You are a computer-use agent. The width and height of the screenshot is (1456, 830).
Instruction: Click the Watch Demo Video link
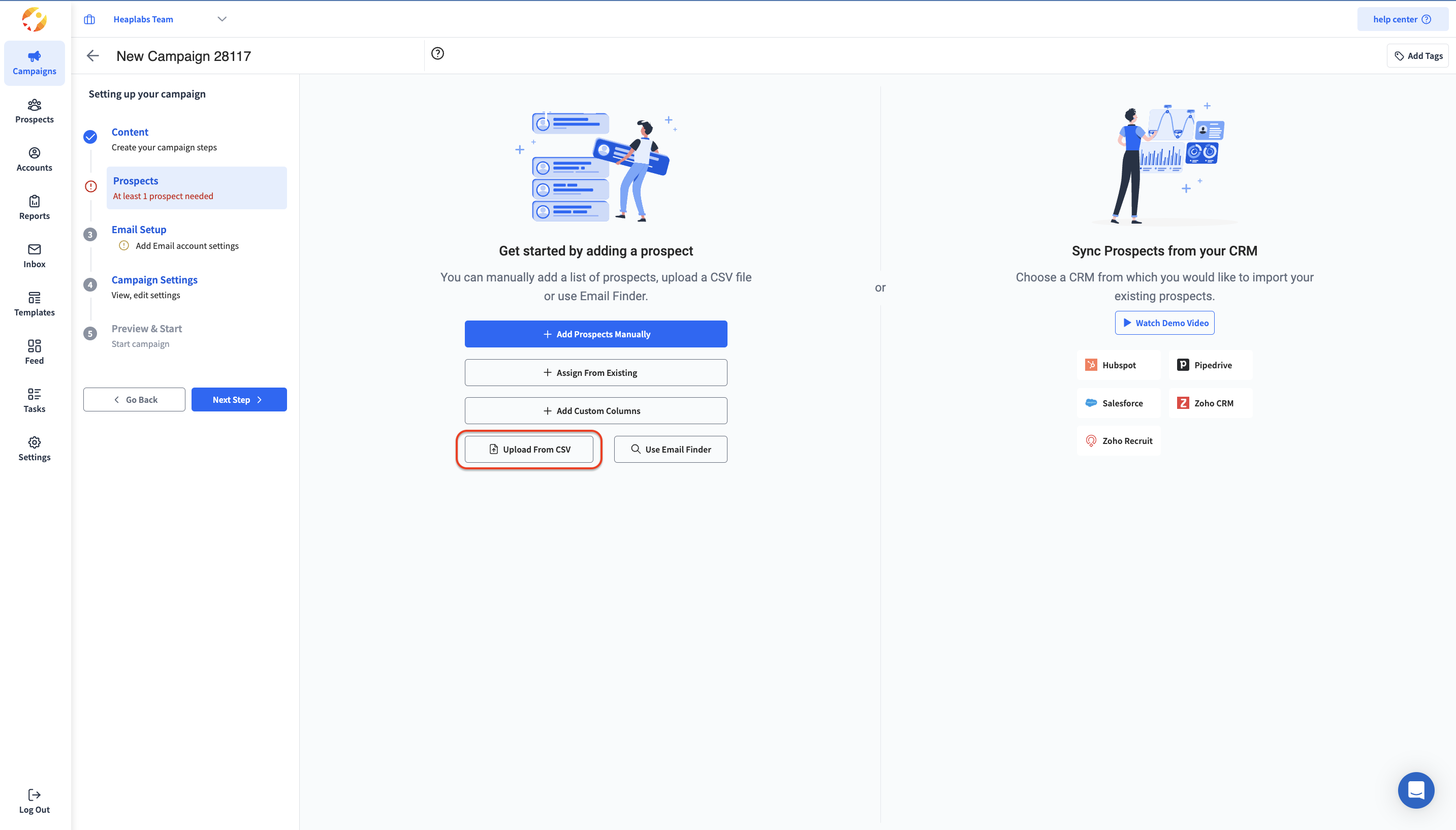(x=1165, y=323)
